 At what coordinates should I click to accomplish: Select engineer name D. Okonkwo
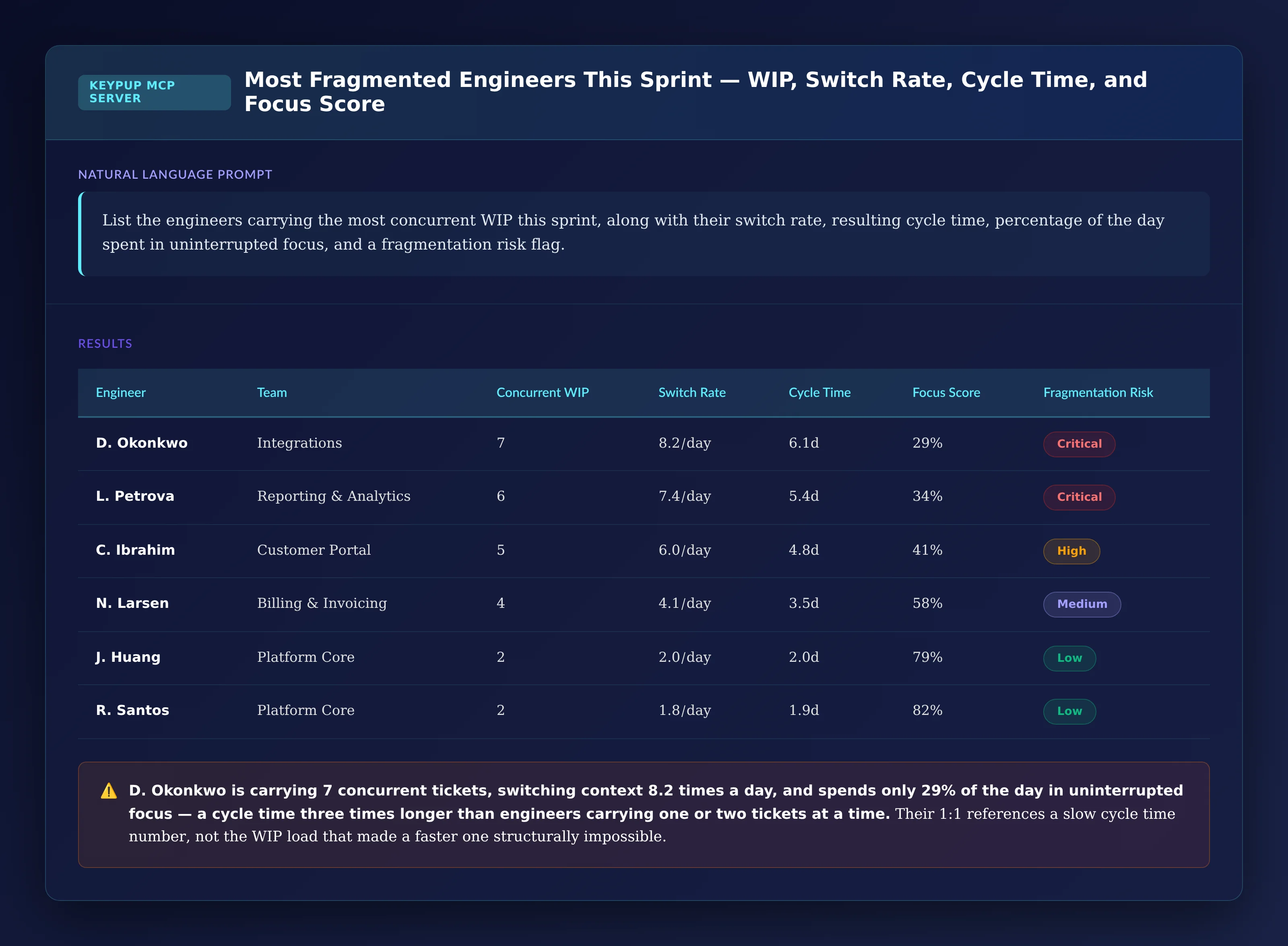142,443
